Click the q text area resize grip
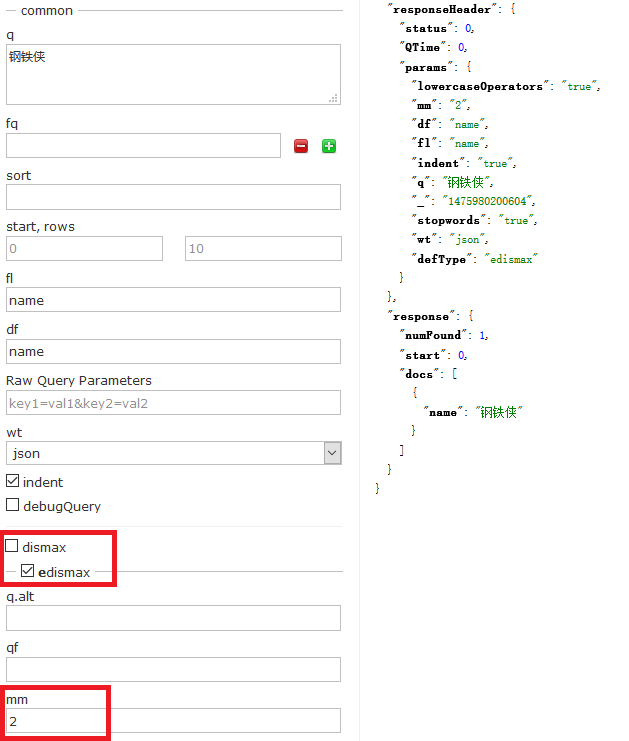The height and width of the screenshot is (741, 629). (x=334, y=98)
